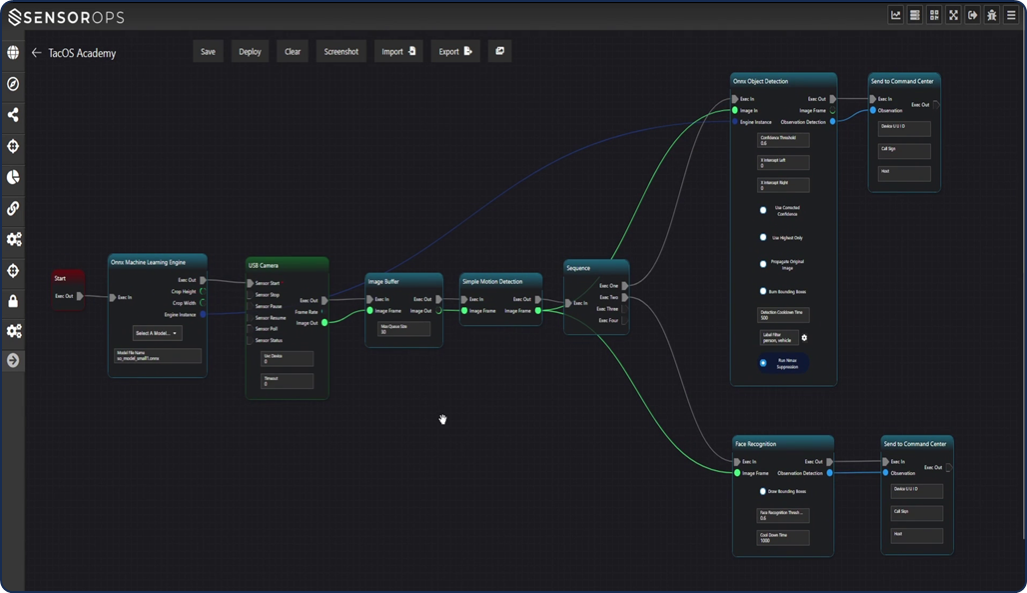The width and height of the screenshot is (1027, 593).
Task: Open the Select A Model dropdown
Action: click(x=157, y=333)
